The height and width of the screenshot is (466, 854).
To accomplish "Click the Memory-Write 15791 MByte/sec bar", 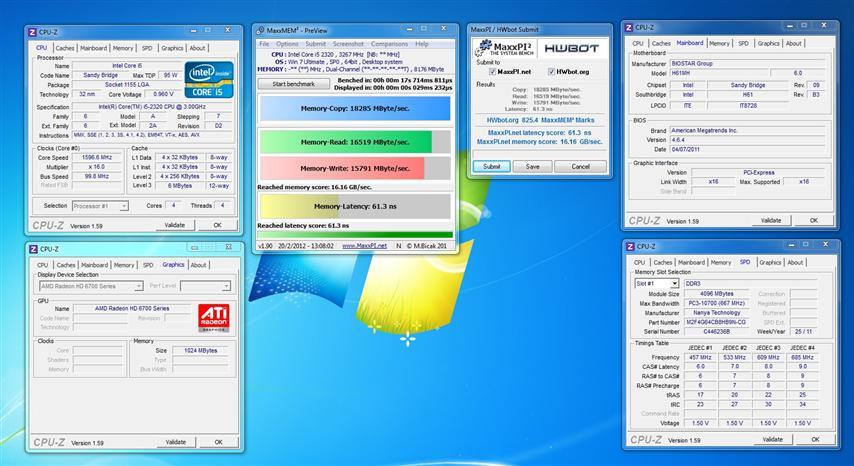I will pos(355,168).
